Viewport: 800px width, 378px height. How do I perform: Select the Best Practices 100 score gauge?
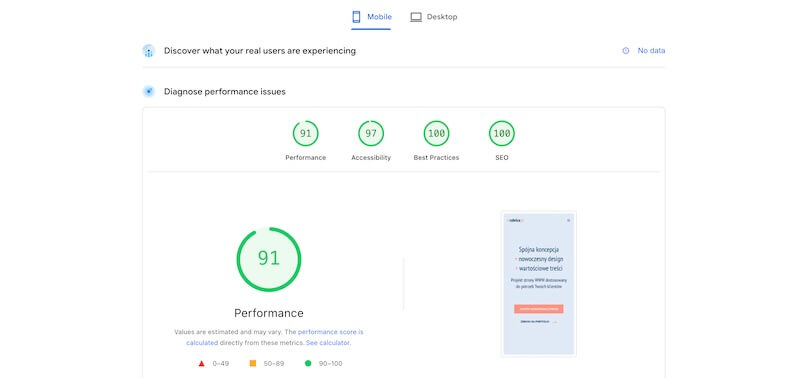click(x=436, y=134)
